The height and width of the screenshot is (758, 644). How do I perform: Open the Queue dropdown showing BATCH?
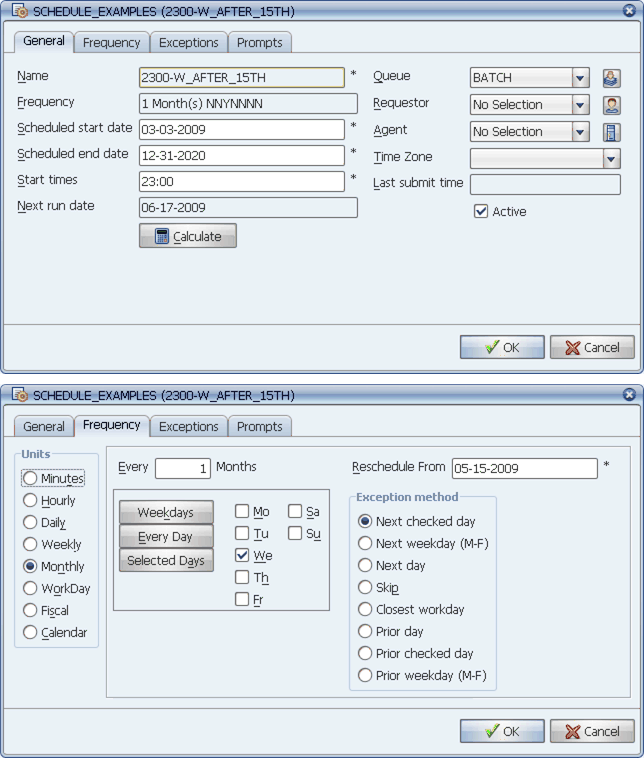(x=580, y=78)
